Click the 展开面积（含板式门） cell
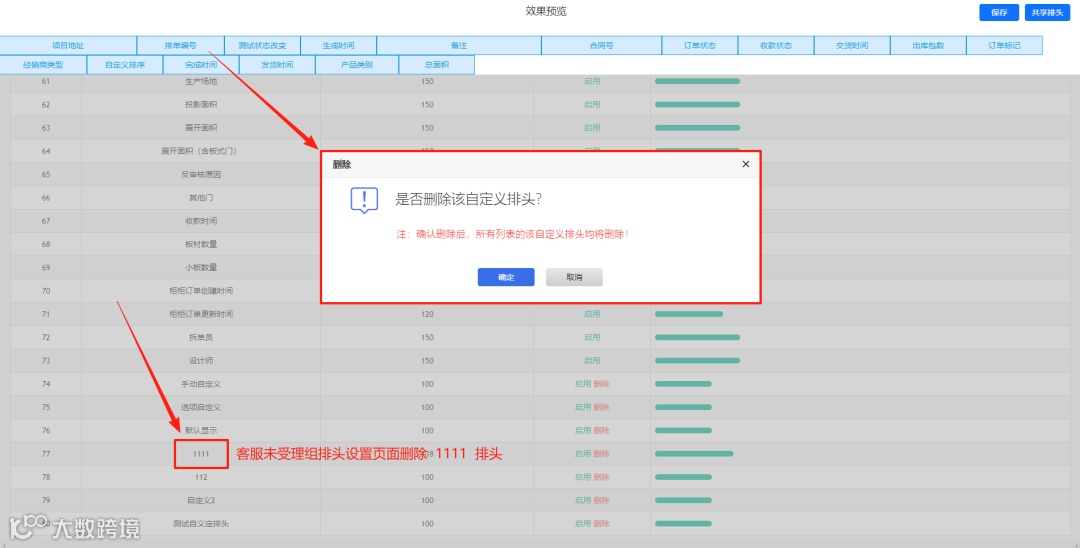The height and width of the screenshot is (548, 1080). coord(201,151)
